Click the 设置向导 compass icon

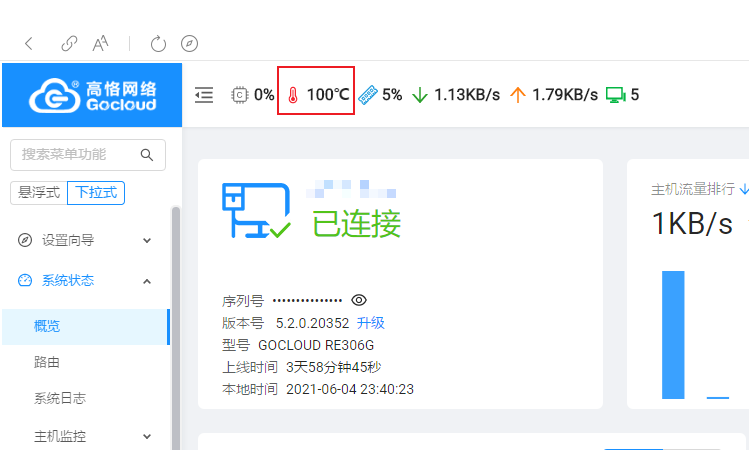pyautogui.click(x=25, y=240)
